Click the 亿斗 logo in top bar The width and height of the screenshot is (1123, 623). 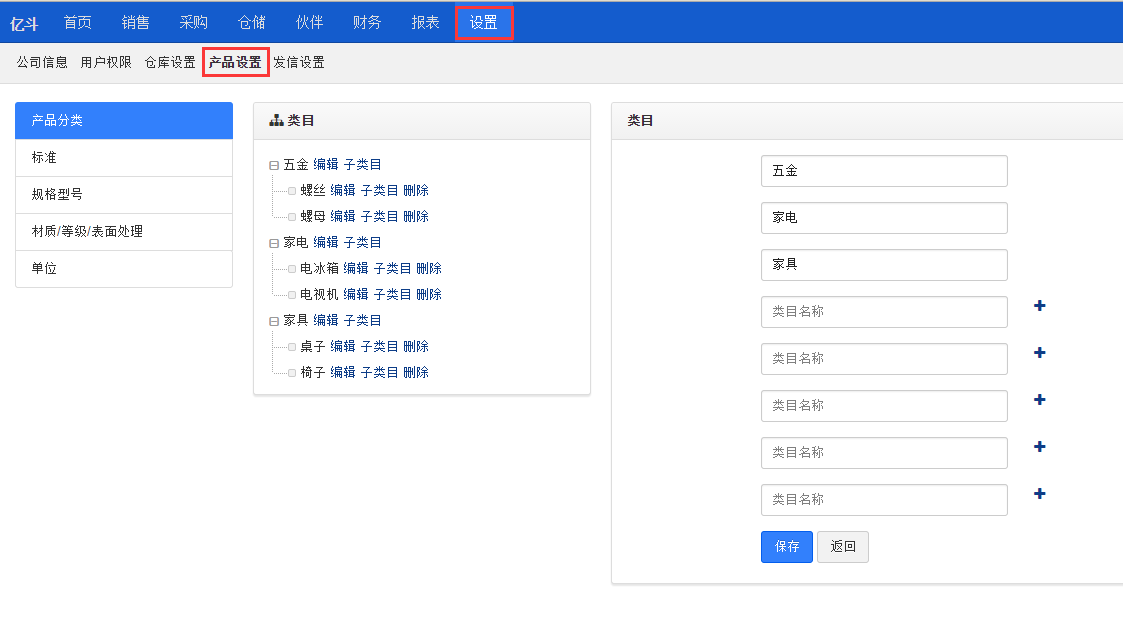pos(24,23)
